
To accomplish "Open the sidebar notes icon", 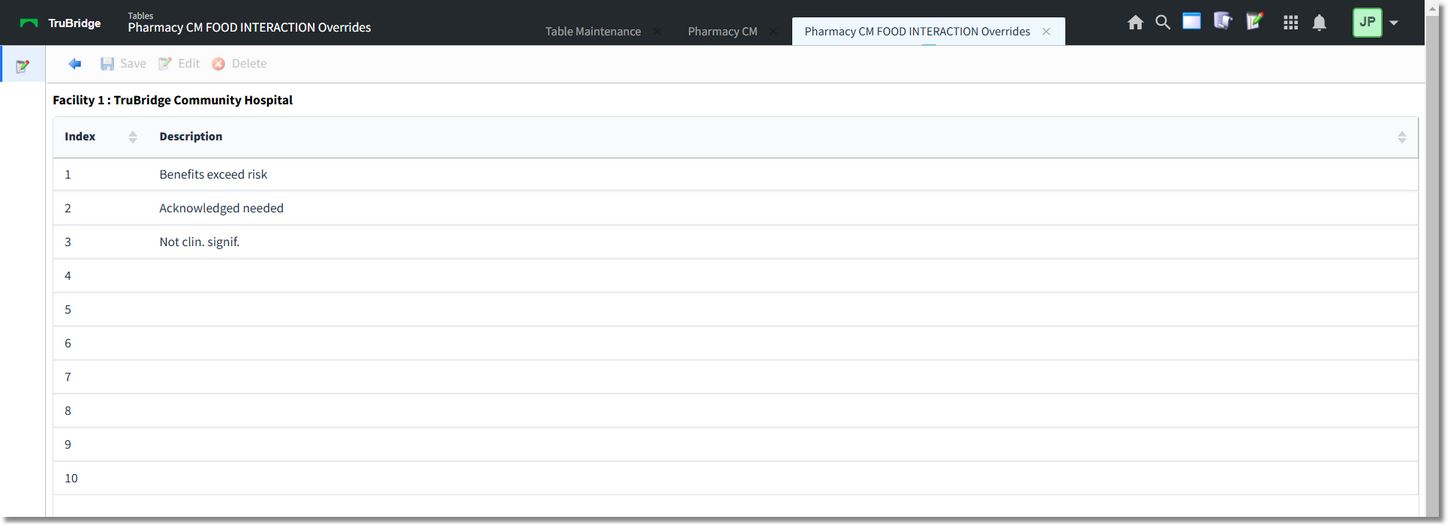I will coord(22,66).
